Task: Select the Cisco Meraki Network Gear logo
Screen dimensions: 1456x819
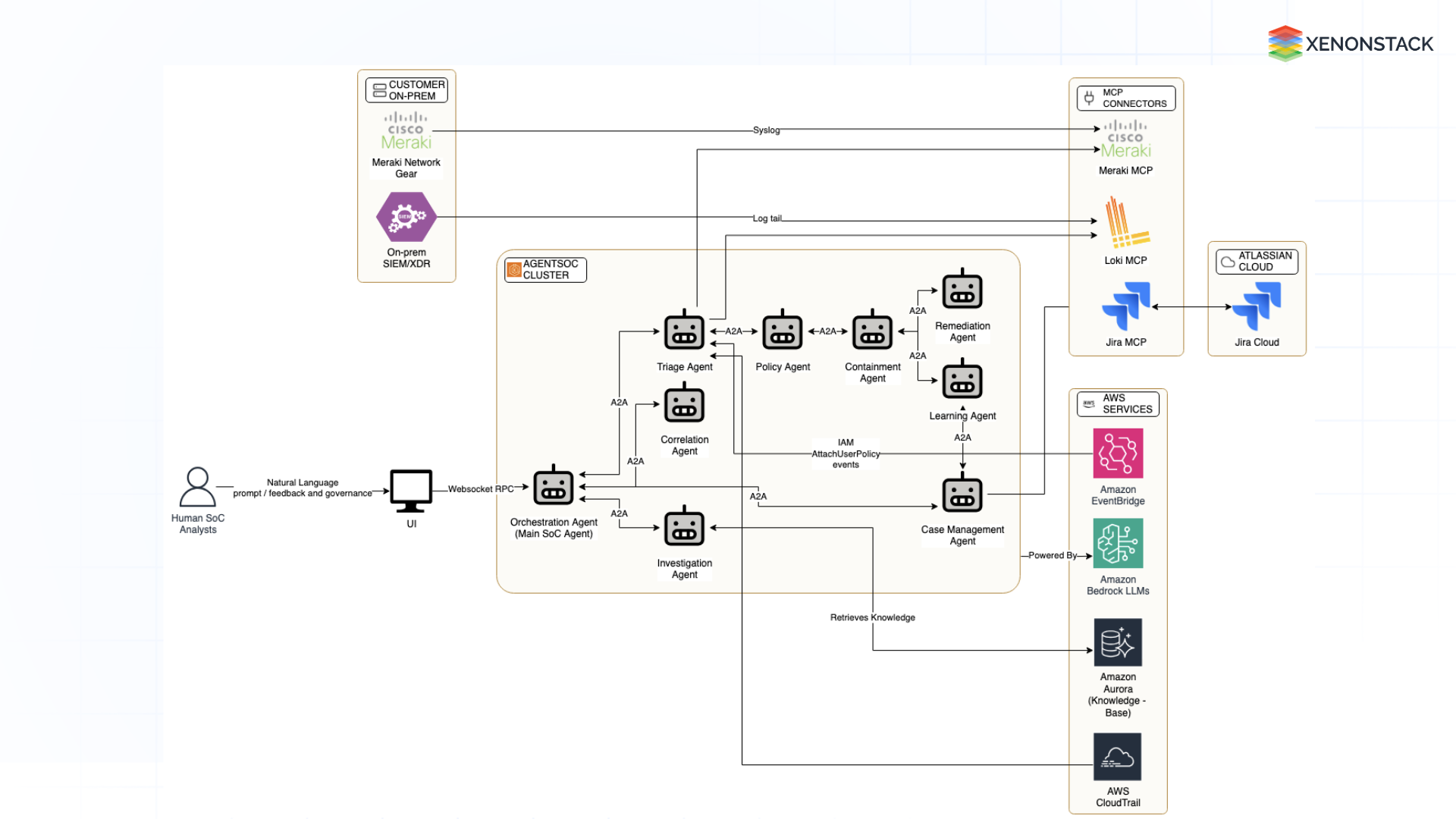Action: [x=406, y=130]
